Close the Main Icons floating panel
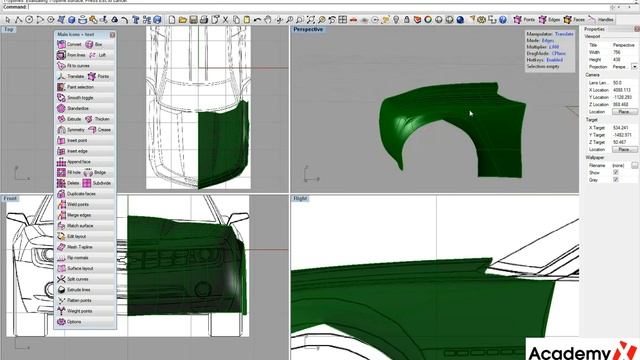This screenshot has height=360, width=640. (x=112, y=35)
